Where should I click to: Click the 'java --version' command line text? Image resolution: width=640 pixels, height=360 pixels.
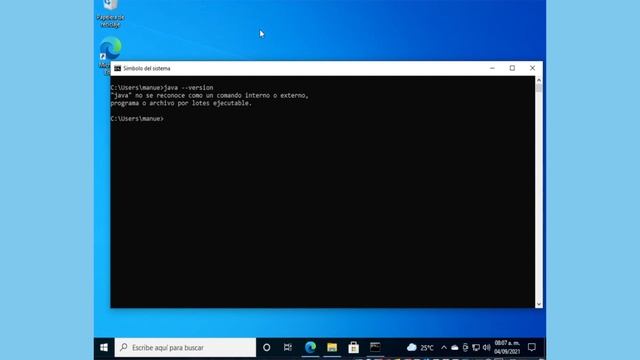[189, 88]
